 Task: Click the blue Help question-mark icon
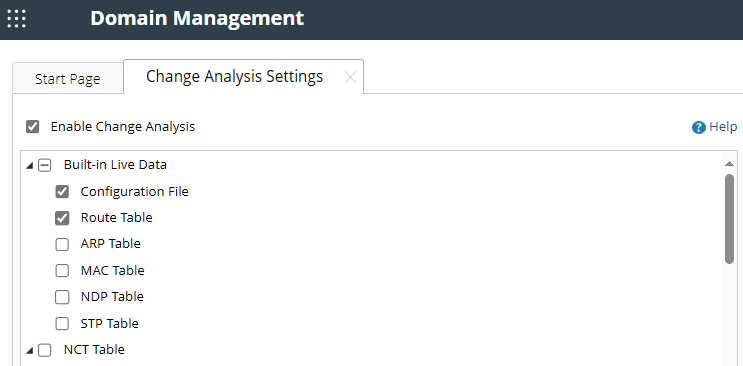[x=699, y=128]
